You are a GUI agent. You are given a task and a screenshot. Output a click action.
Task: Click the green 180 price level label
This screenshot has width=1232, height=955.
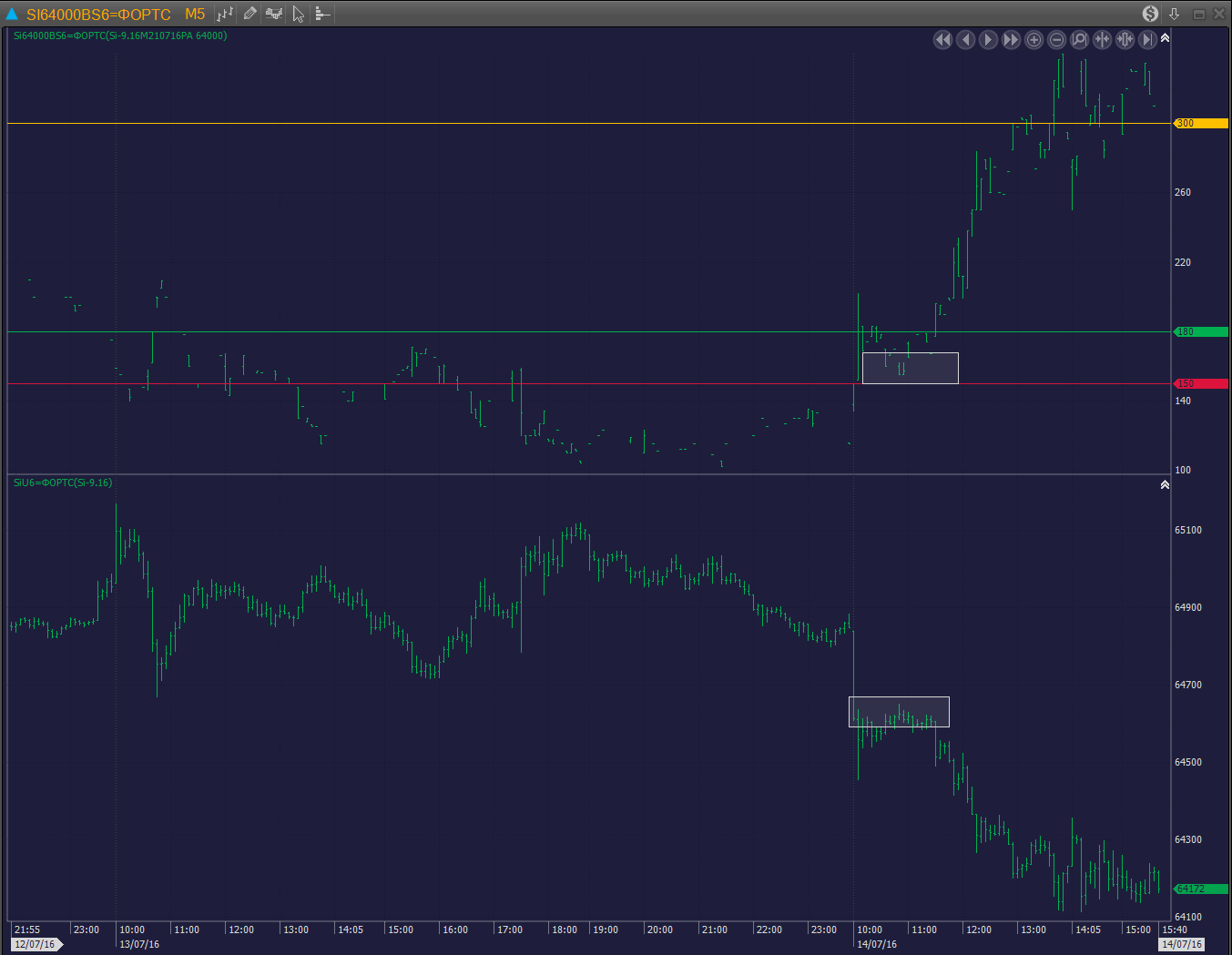point(1200,331)
